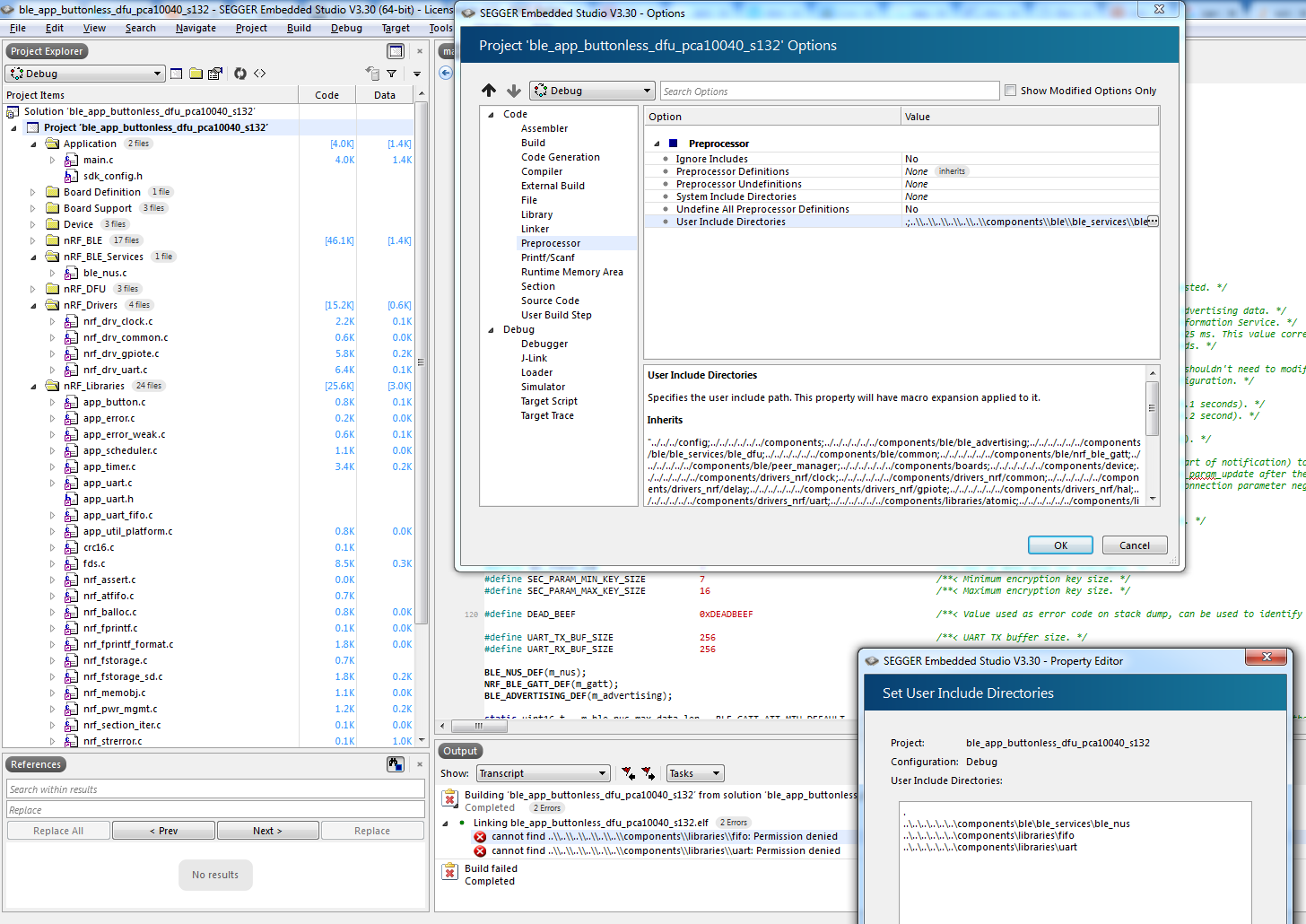
Task: Click the collapse-tree document icon in Project Explorer
Action: click(372, 74)
